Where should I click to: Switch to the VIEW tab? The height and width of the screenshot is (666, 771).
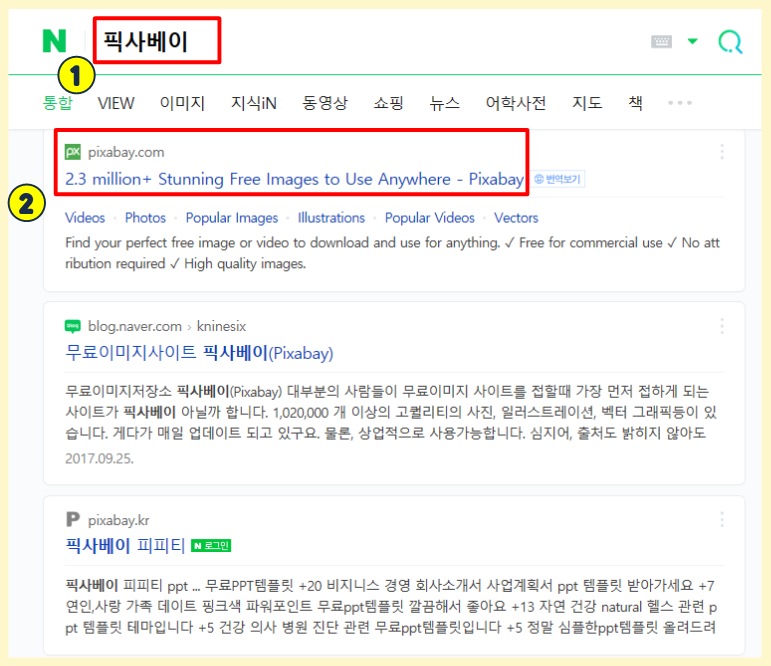tap(116, 103)
